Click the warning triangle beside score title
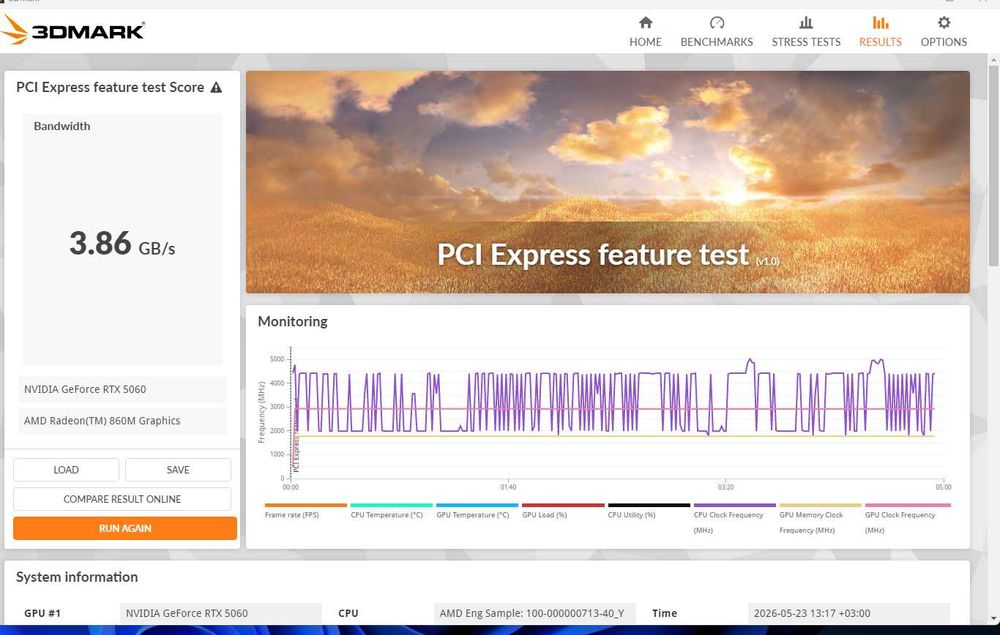 point(216,87)
